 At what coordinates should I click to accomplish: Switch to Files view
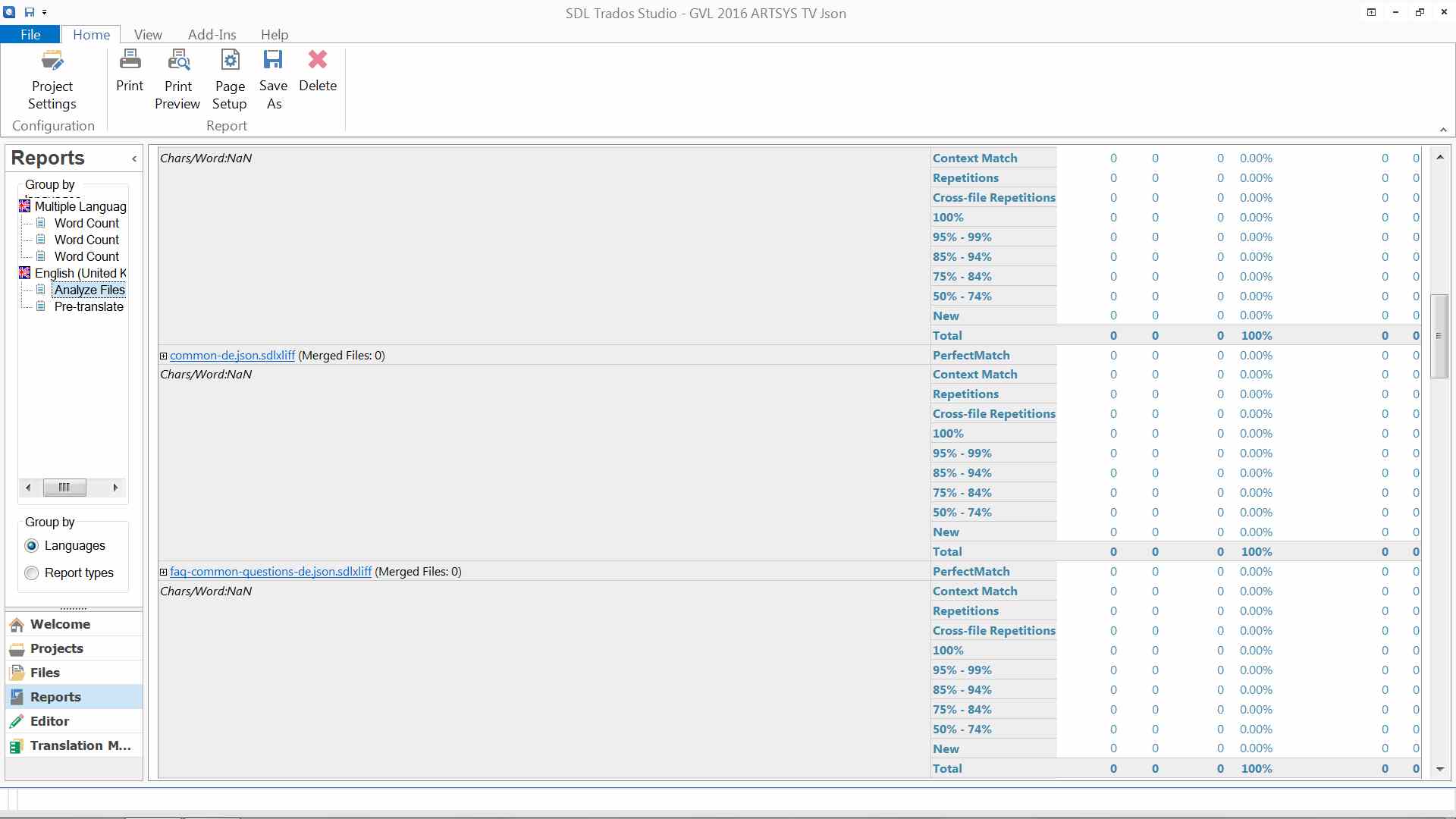click(74, 673)
